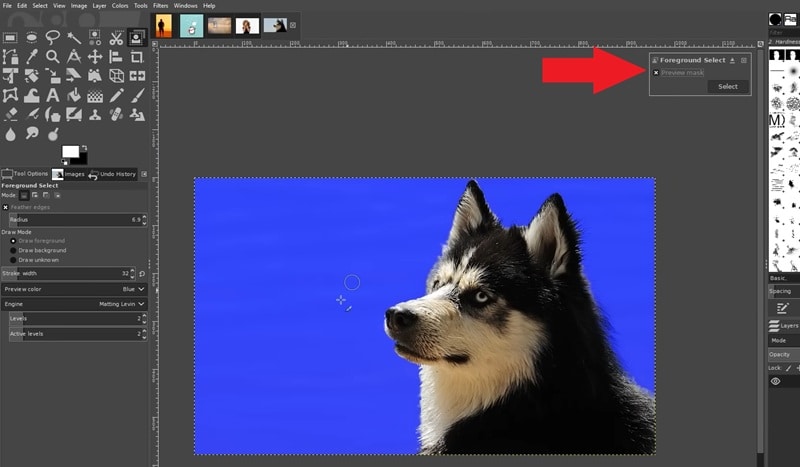The width and height of the screenshot is (800, 467).
Task: Select the Rectangle Select tool
Action: pyautogui.click(x=10, y=37)
